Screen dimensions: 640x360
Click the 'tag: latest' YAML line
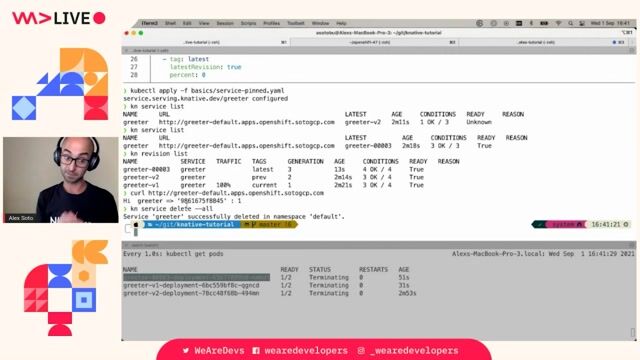click(186, 59)
